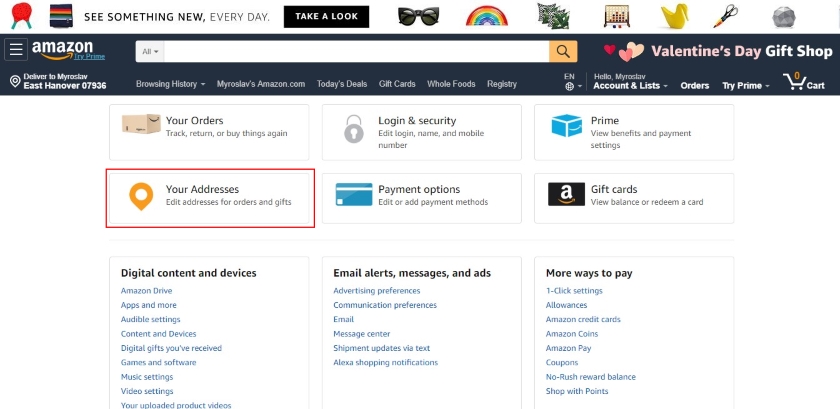
Task: Click the connect-four game product in banner
Action: pos(617,16)
